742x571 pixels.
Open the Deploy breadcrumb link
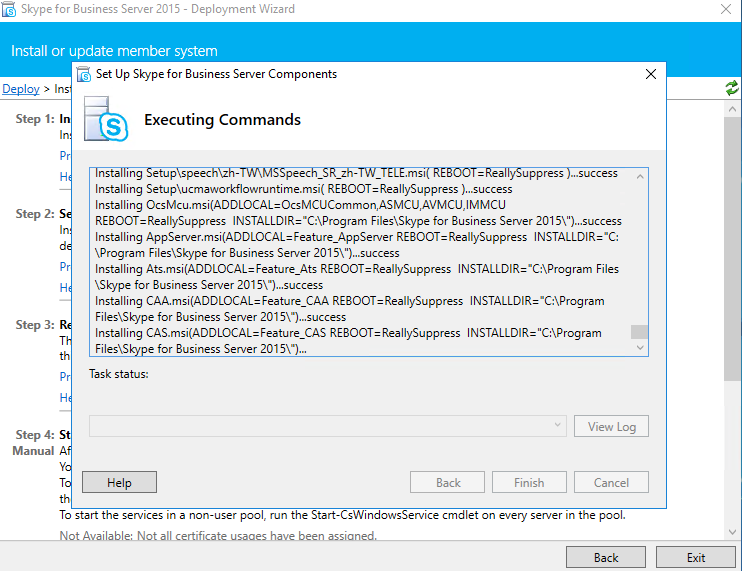click(21, 89)
